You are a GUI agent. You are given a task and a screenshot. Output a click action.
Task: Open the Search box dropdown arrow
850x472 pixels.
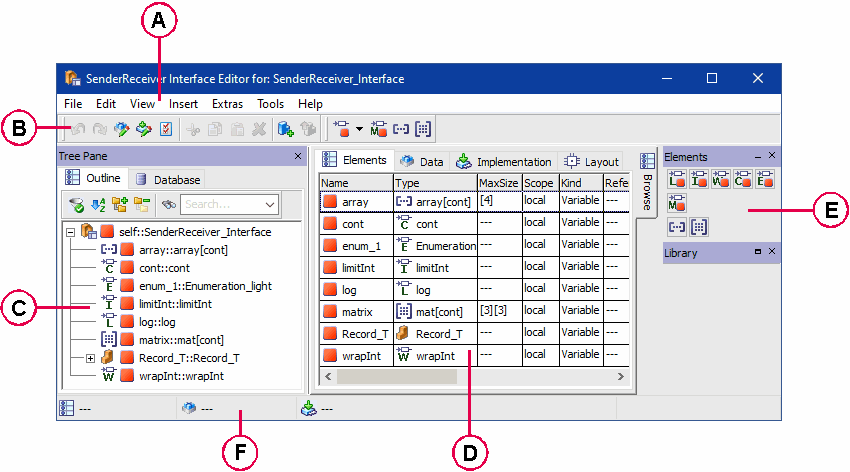[270, 205]
